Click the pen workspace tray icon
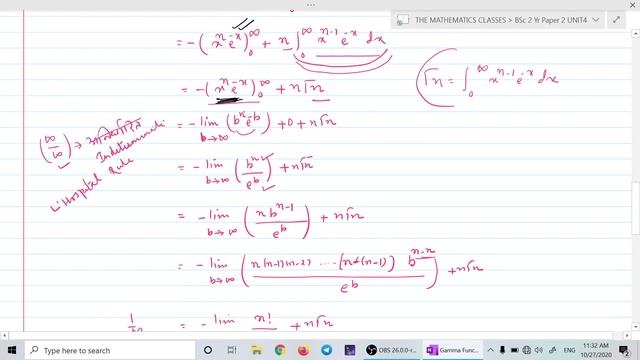 pos(553,350)
